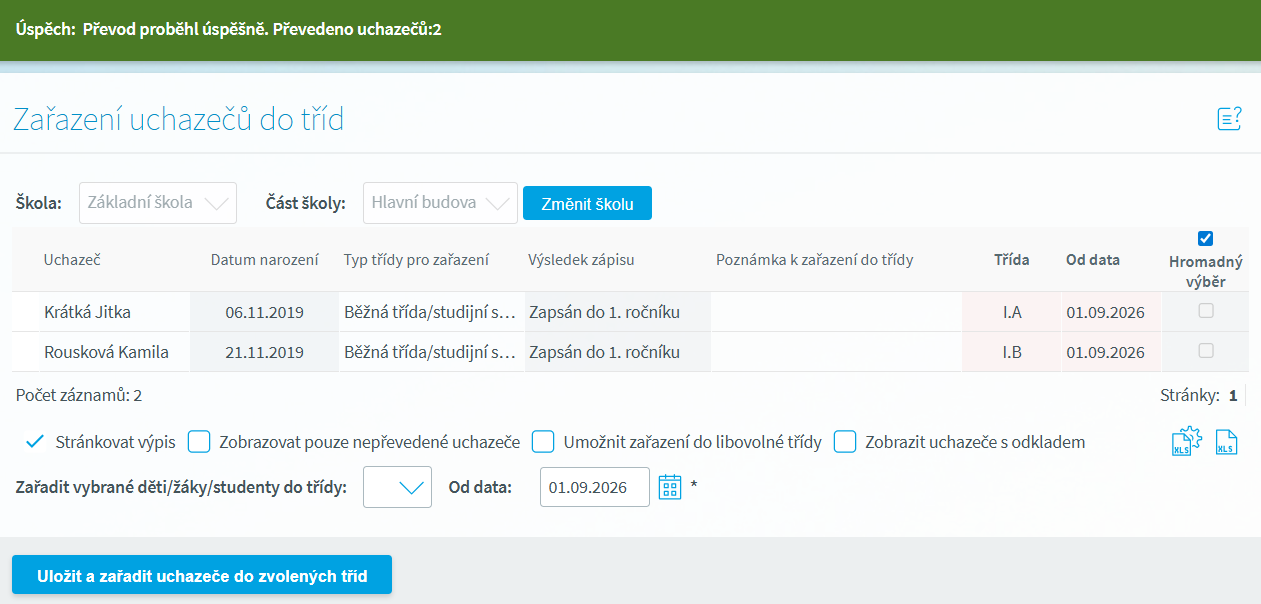The width and height of the screenshot is (1261, 604).
Task: Enable Umožnit zařazení do libovolné třídy
Action: tap(543, 441)
